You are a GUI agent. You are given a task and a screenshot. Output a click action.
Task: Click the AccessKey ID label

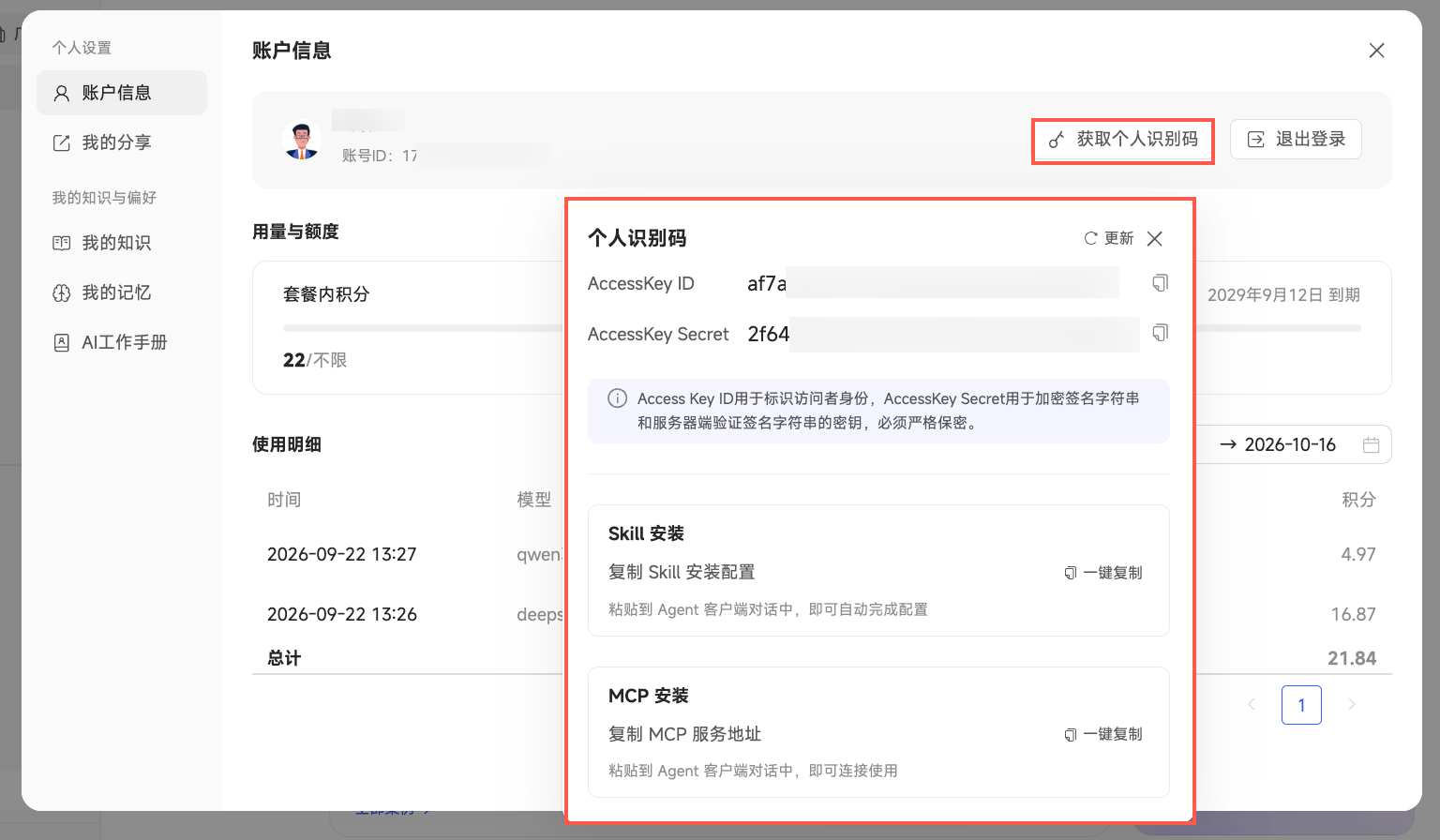tap(641, 284)
